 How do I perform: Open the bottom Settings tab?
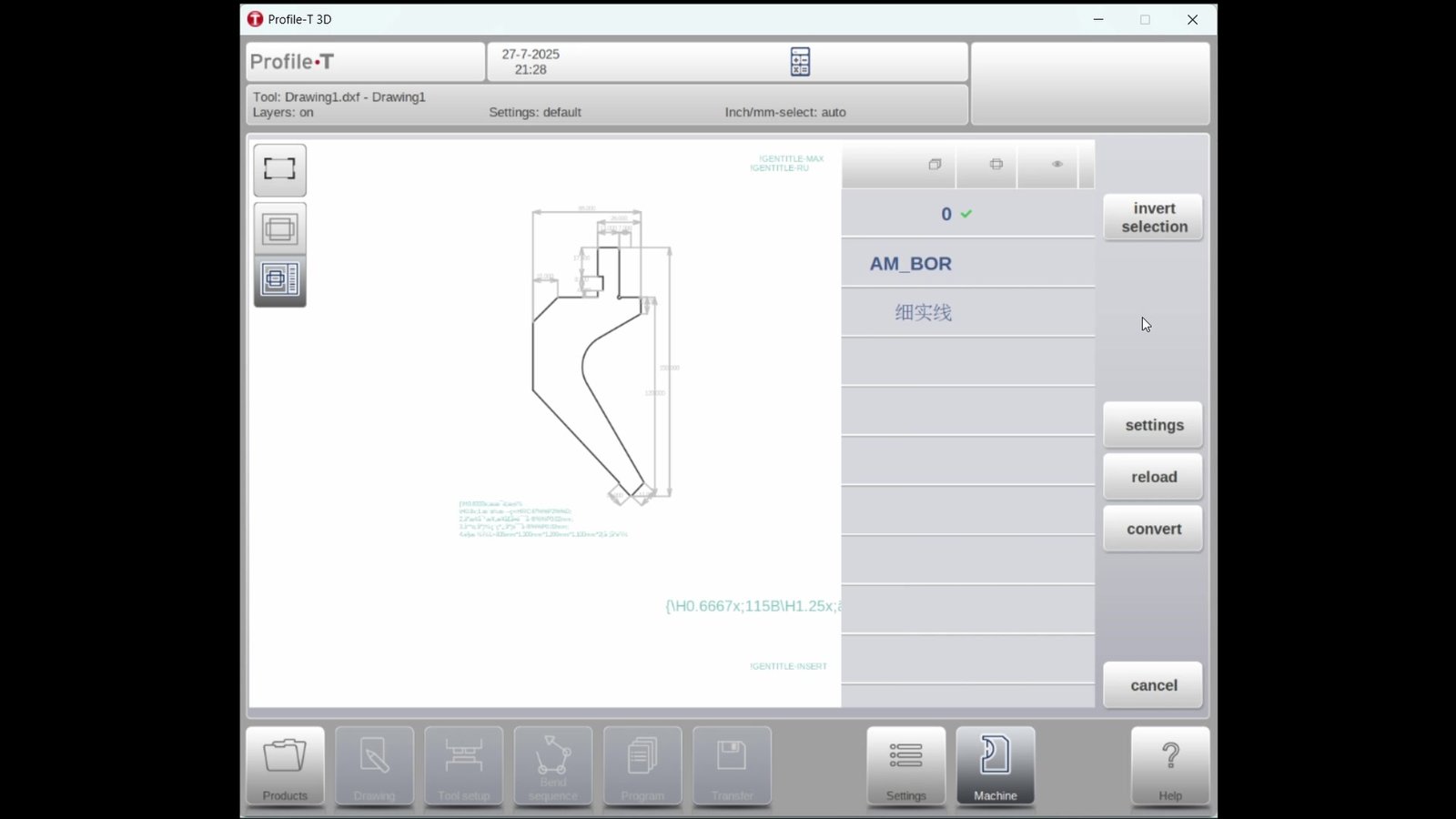pos(906,766)
